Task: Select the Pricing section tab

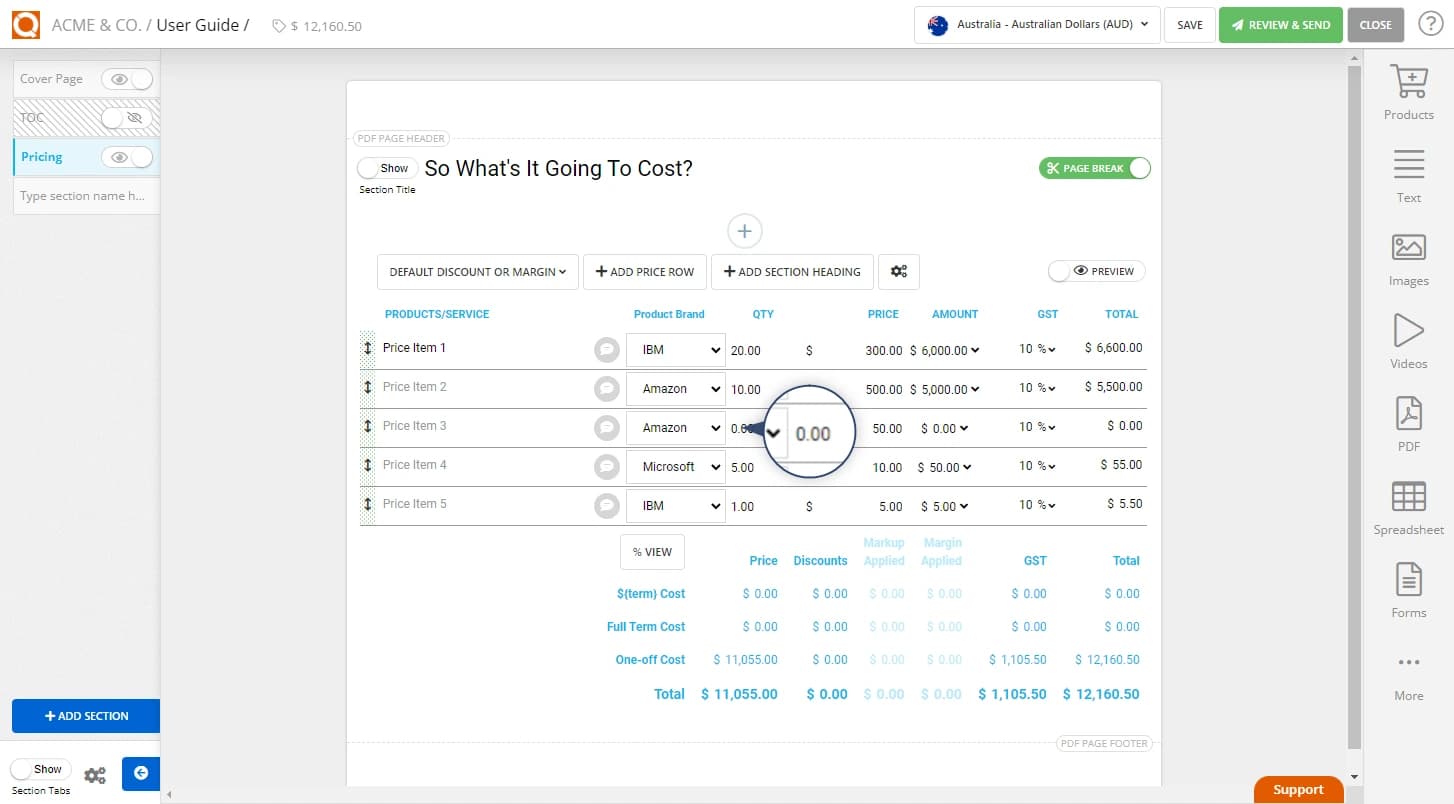Action: [41, 156]
